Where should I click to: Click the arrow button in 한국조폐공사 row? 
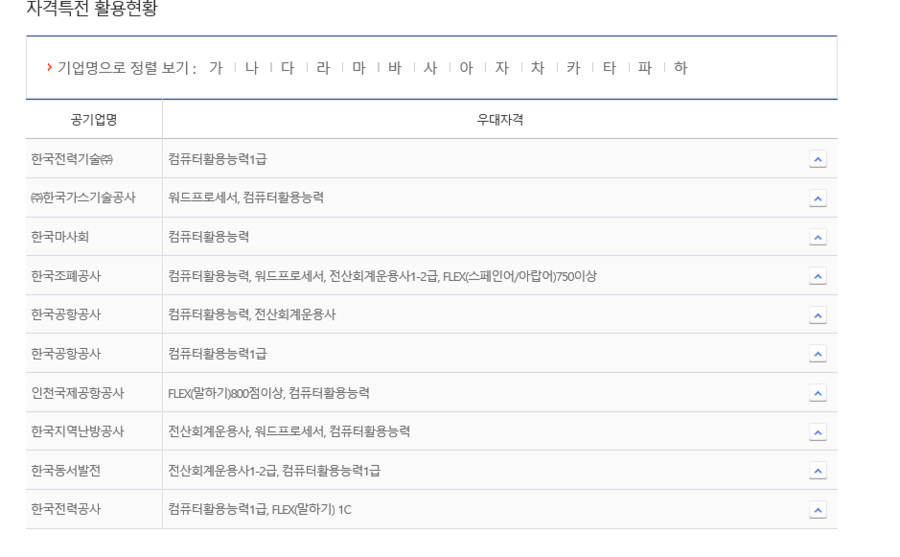[x=817, y=276]
